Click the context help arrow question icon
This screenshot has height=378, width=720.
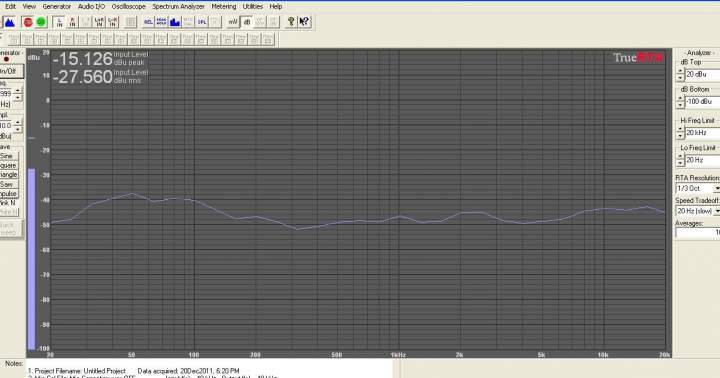tap(304, 22)
